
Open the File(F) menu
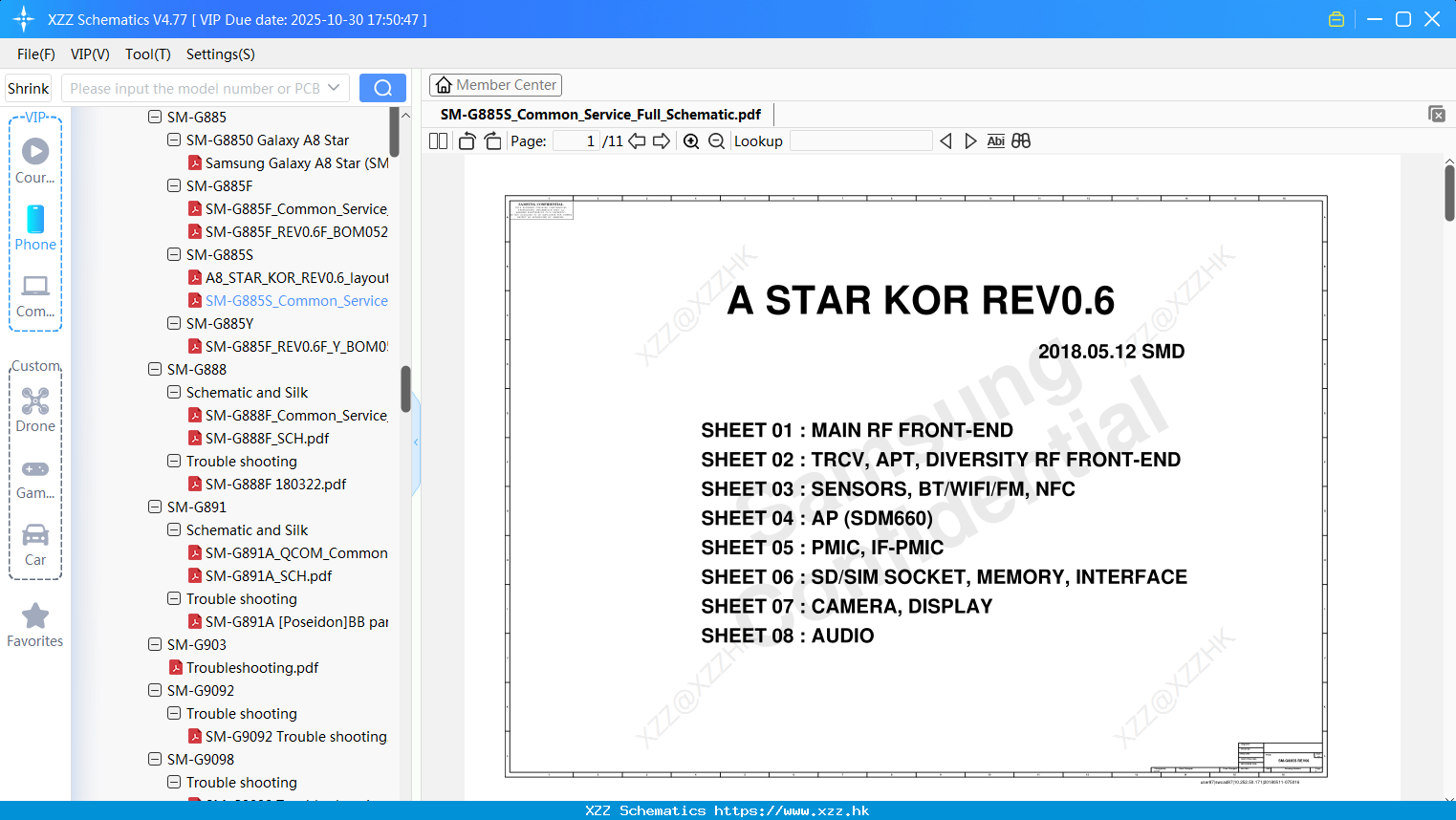(36, 54)
